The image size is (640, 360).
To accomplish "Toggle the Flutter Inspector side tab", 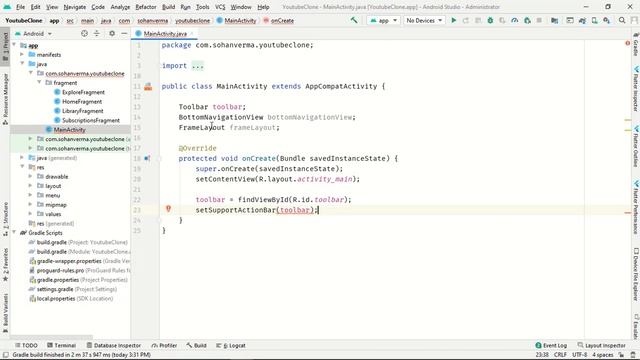I will tap(636, 89).
